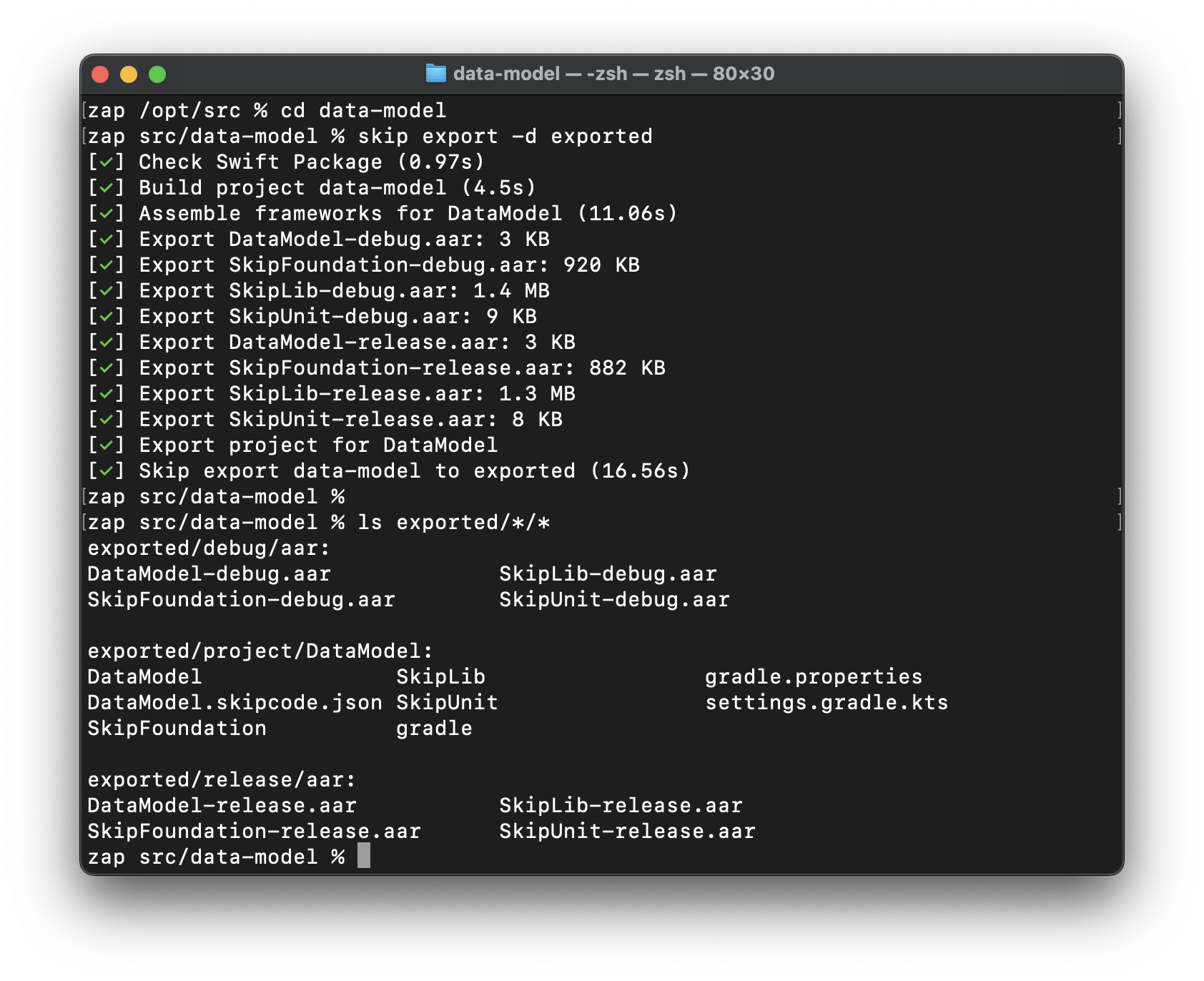Select the checkmark next to Export SkipLib-release.aar
Screen dimensions: 1204x981
tap(106, 393)
